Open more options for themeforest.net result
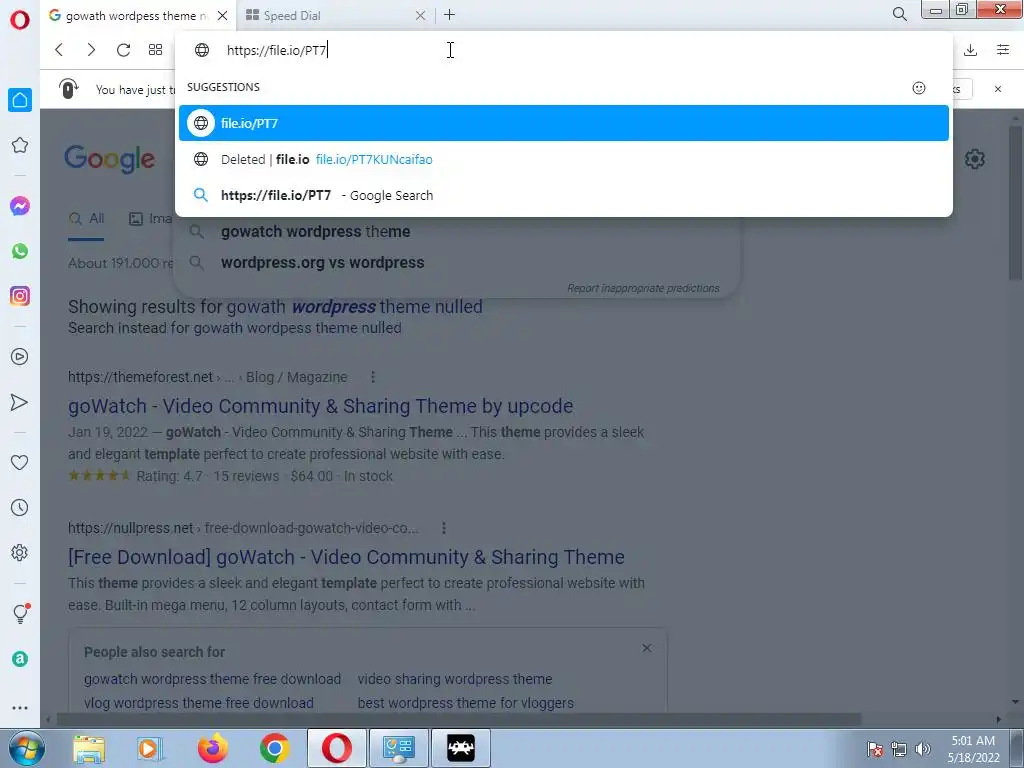Viewport: 1024px width, 768px height. coord(373,377)
